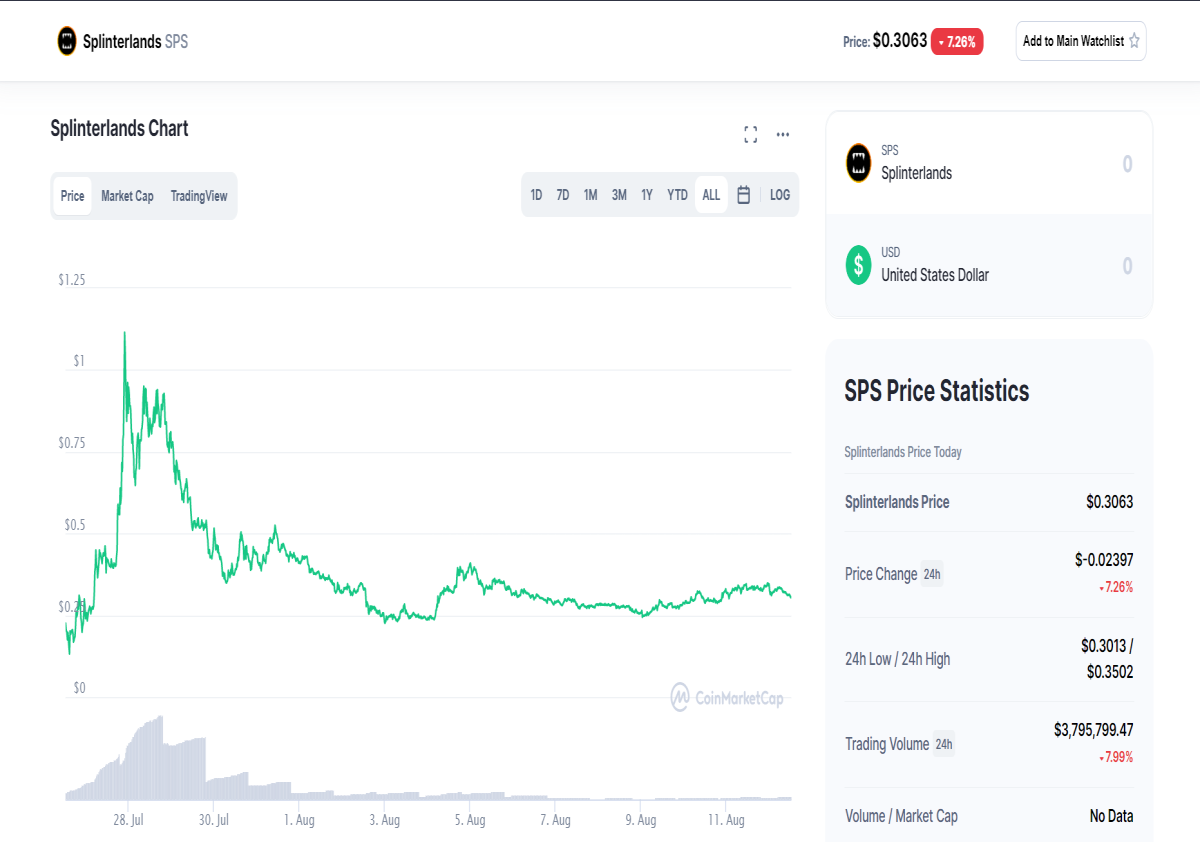
Task: Click the SPS coin icon in converter
Action: pos(858,162)
